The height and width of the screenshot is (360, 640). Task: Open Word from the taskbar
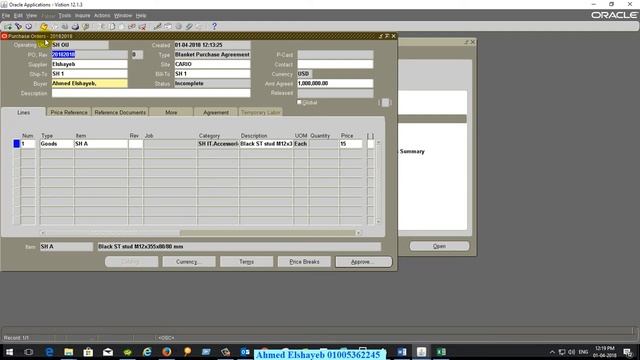[x=402, y=352]
